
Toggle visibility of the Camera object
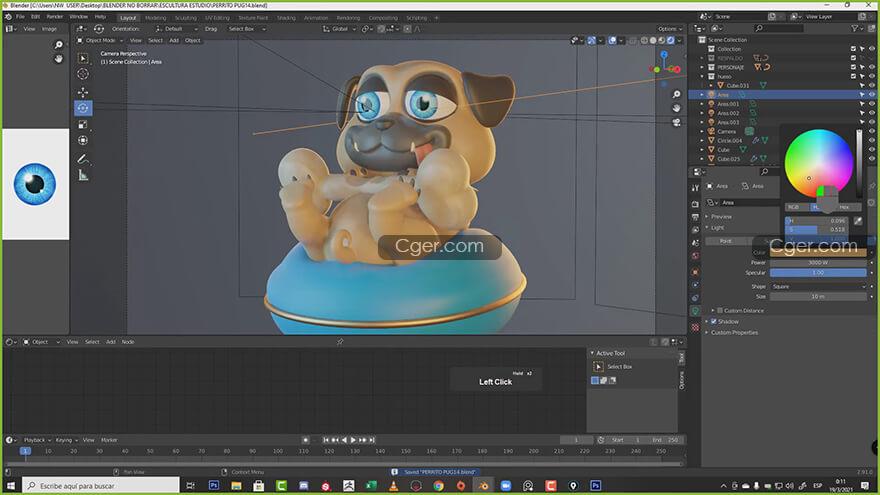pos(872,131)
